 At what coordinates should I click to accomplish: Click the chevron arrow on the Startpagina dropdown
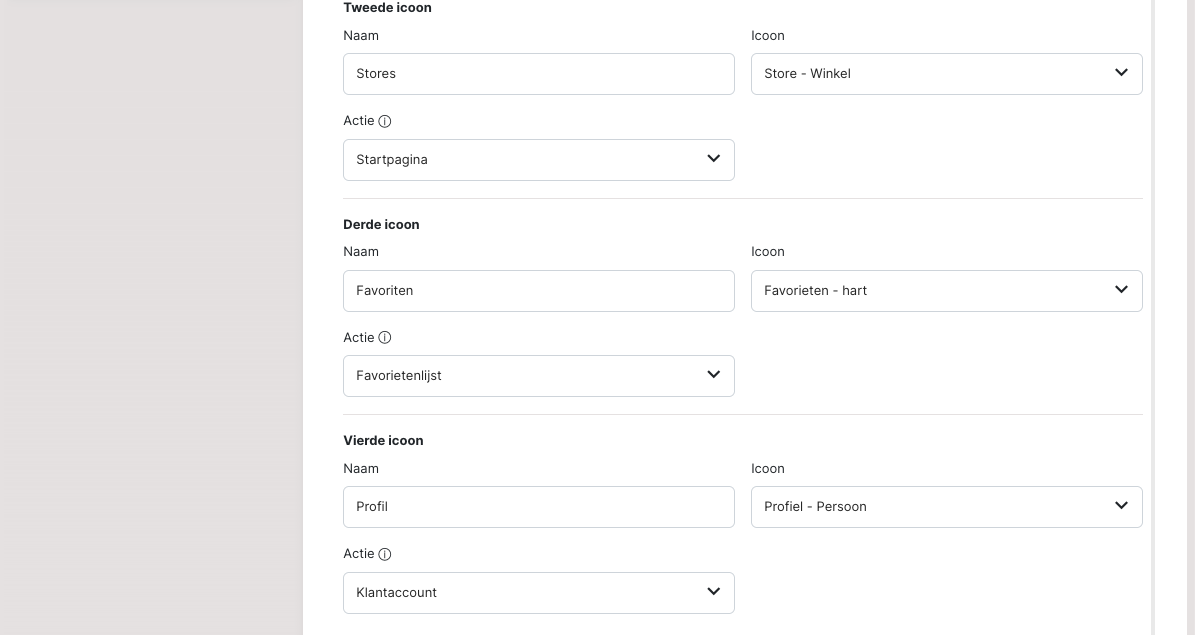coord(713,159)
